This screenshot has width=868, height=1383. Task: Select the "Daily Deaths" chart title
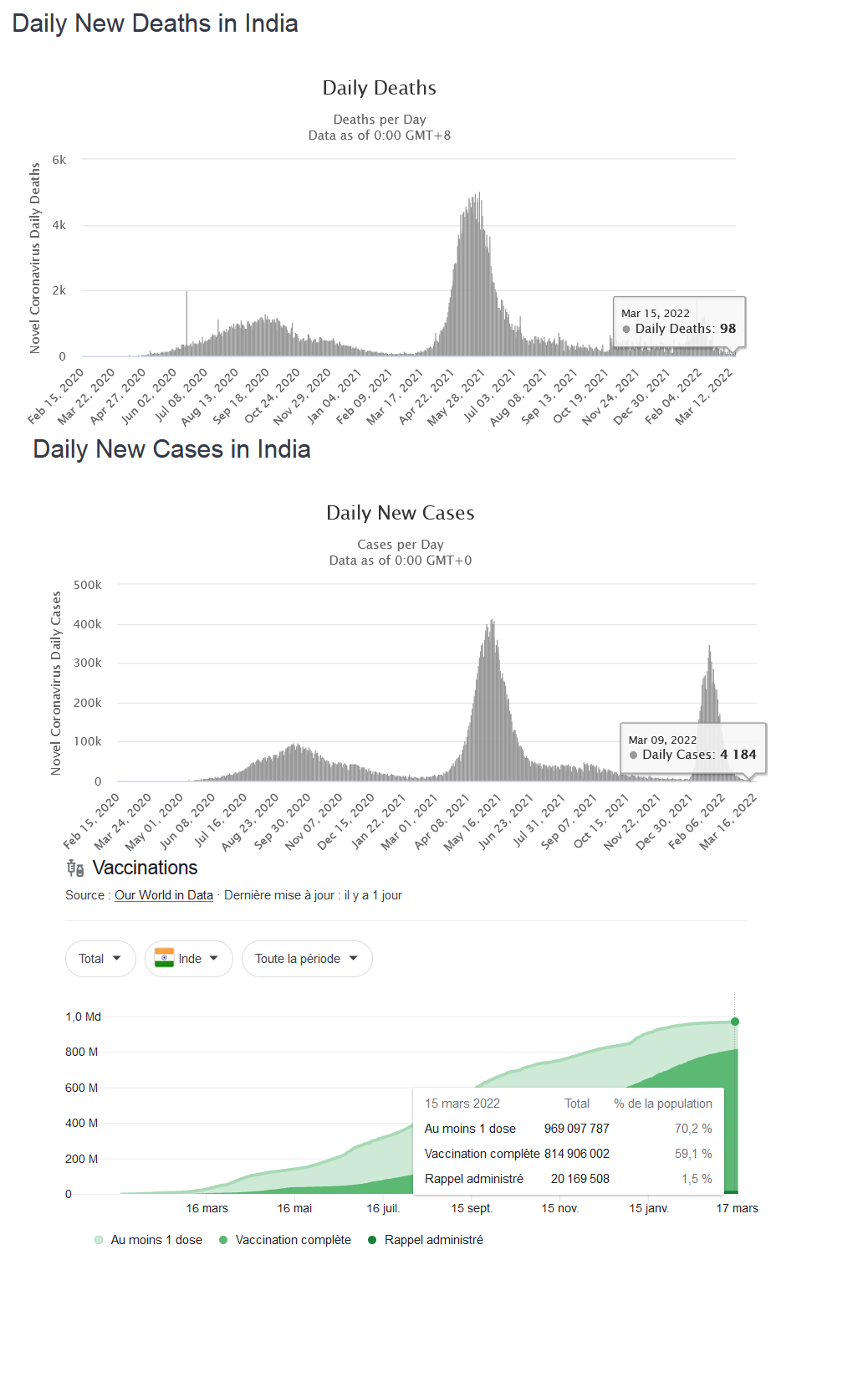pos(379,88)
